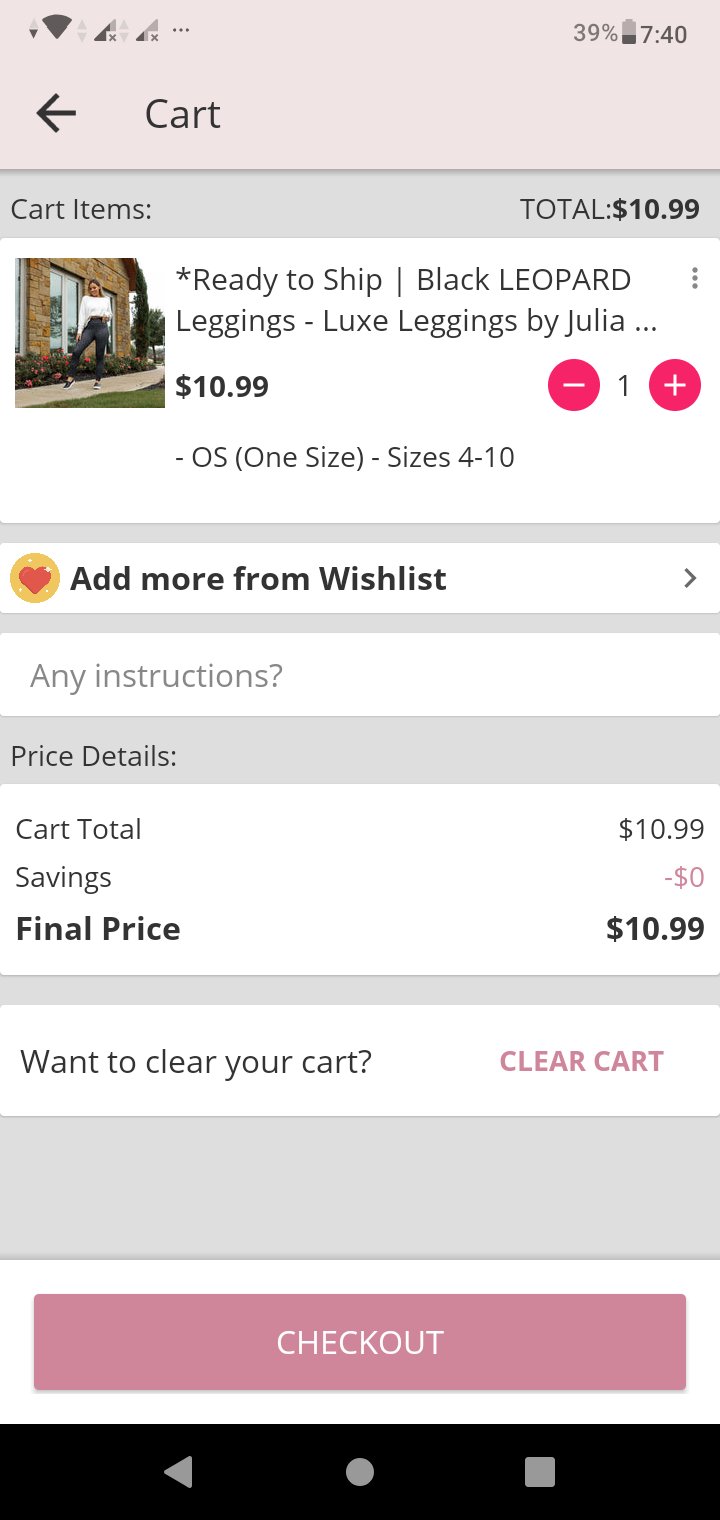Decrease leggings quantity with minus button

[574, 386]
